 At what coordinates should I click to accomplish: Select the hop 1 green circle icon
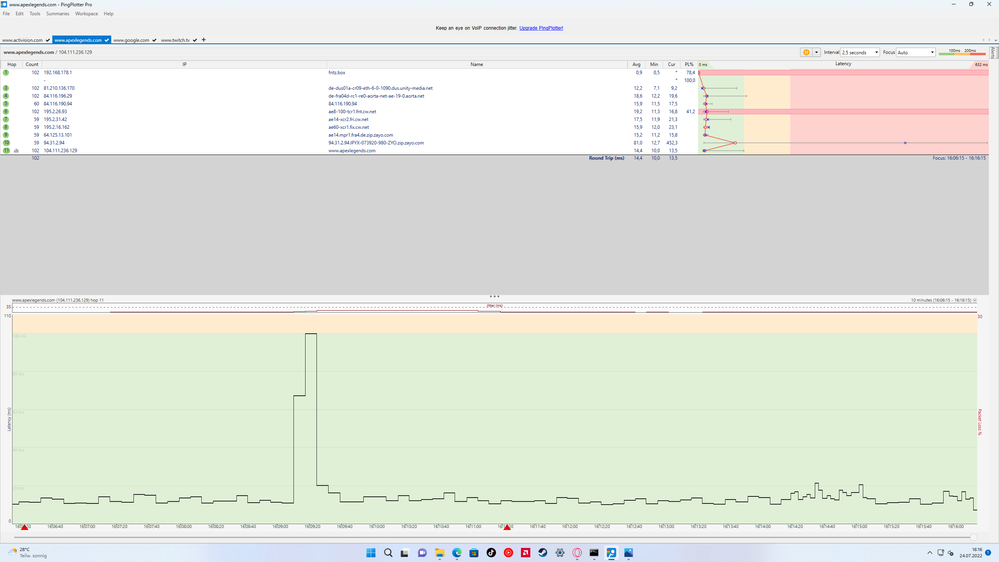[6, 73]
